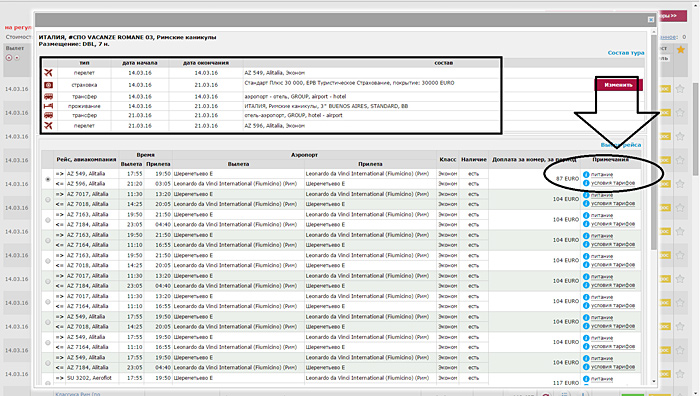This screenshot has height=396, width=700.
Task: Select the AZ 7017 / AZ 7184 flight option
Action: [x=48, y=281]
